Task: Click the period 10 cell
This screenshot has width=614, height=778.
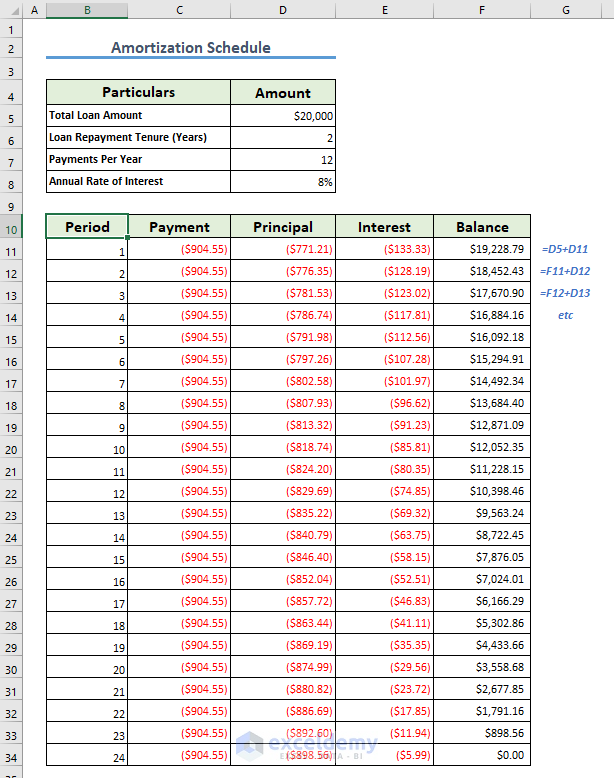Action: pos(87,447)
